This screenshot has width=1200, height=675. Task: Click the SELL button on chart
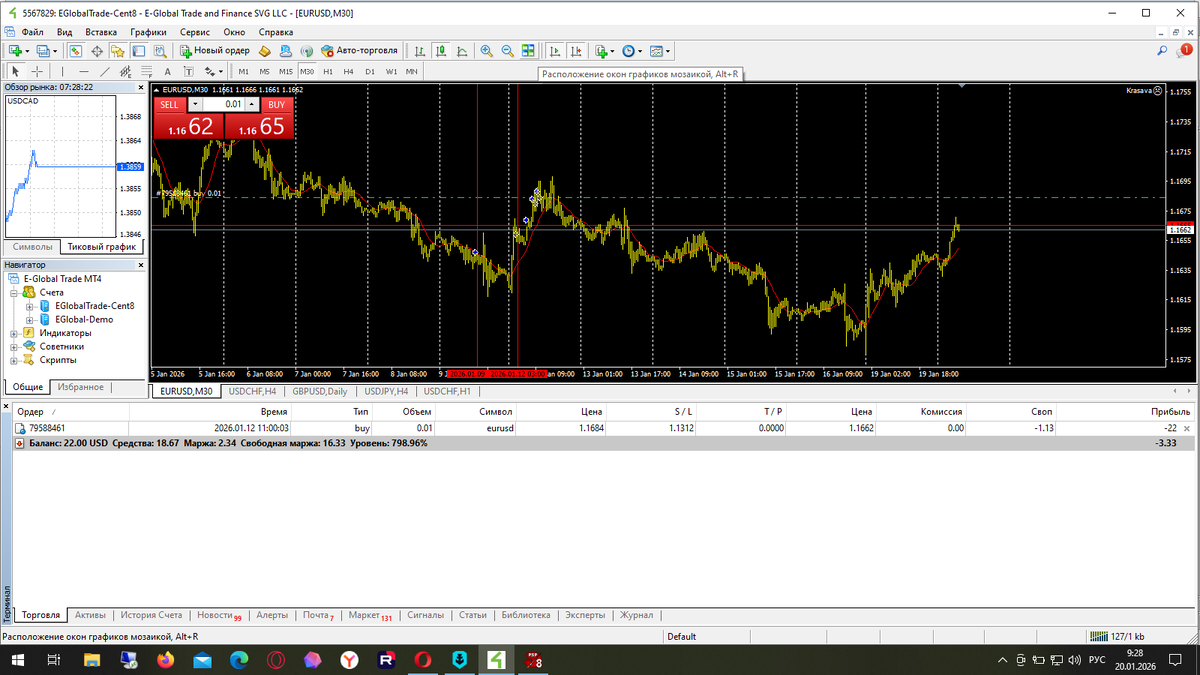169,104
